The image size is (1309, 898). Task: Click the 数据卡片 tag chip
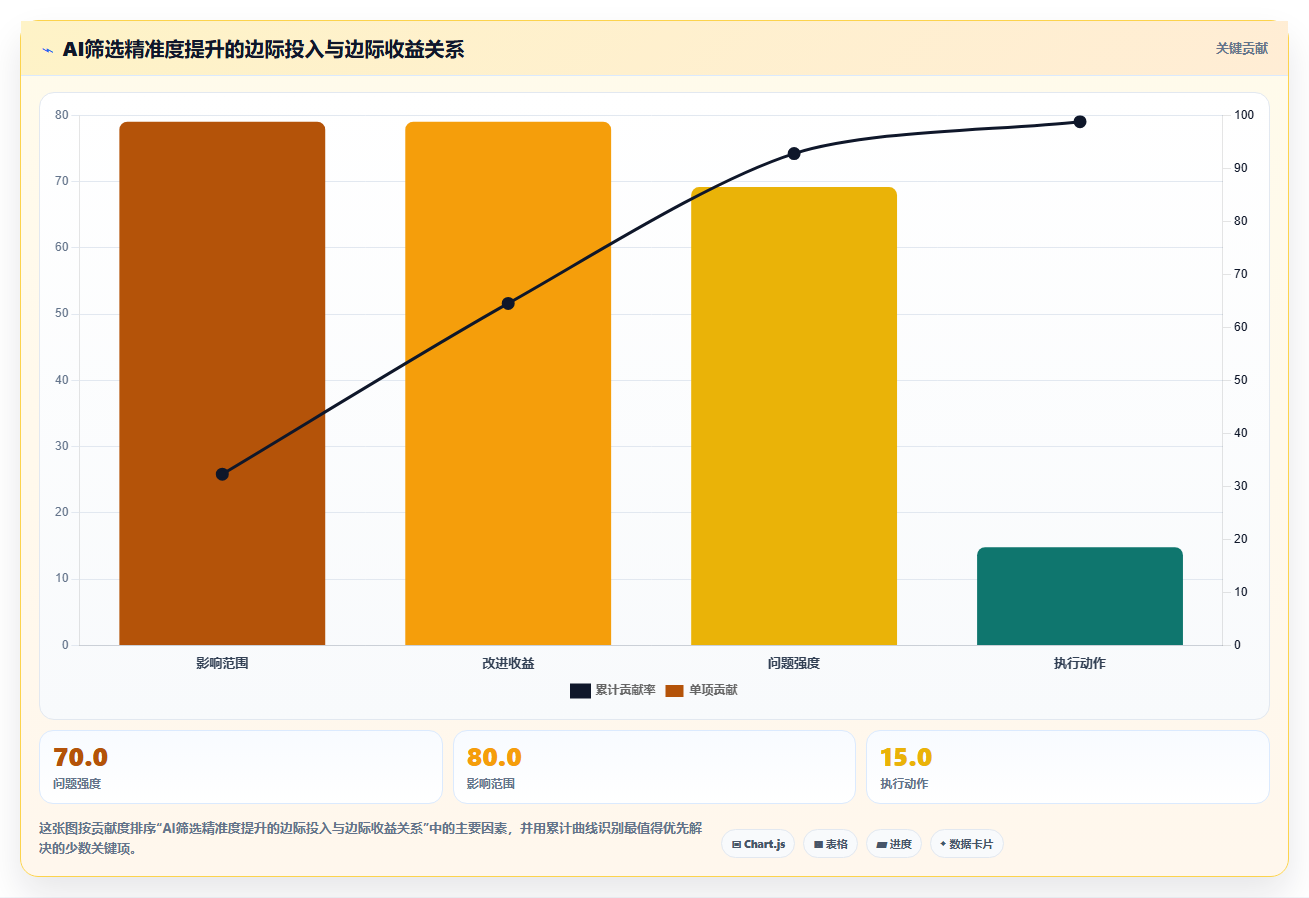966,844
